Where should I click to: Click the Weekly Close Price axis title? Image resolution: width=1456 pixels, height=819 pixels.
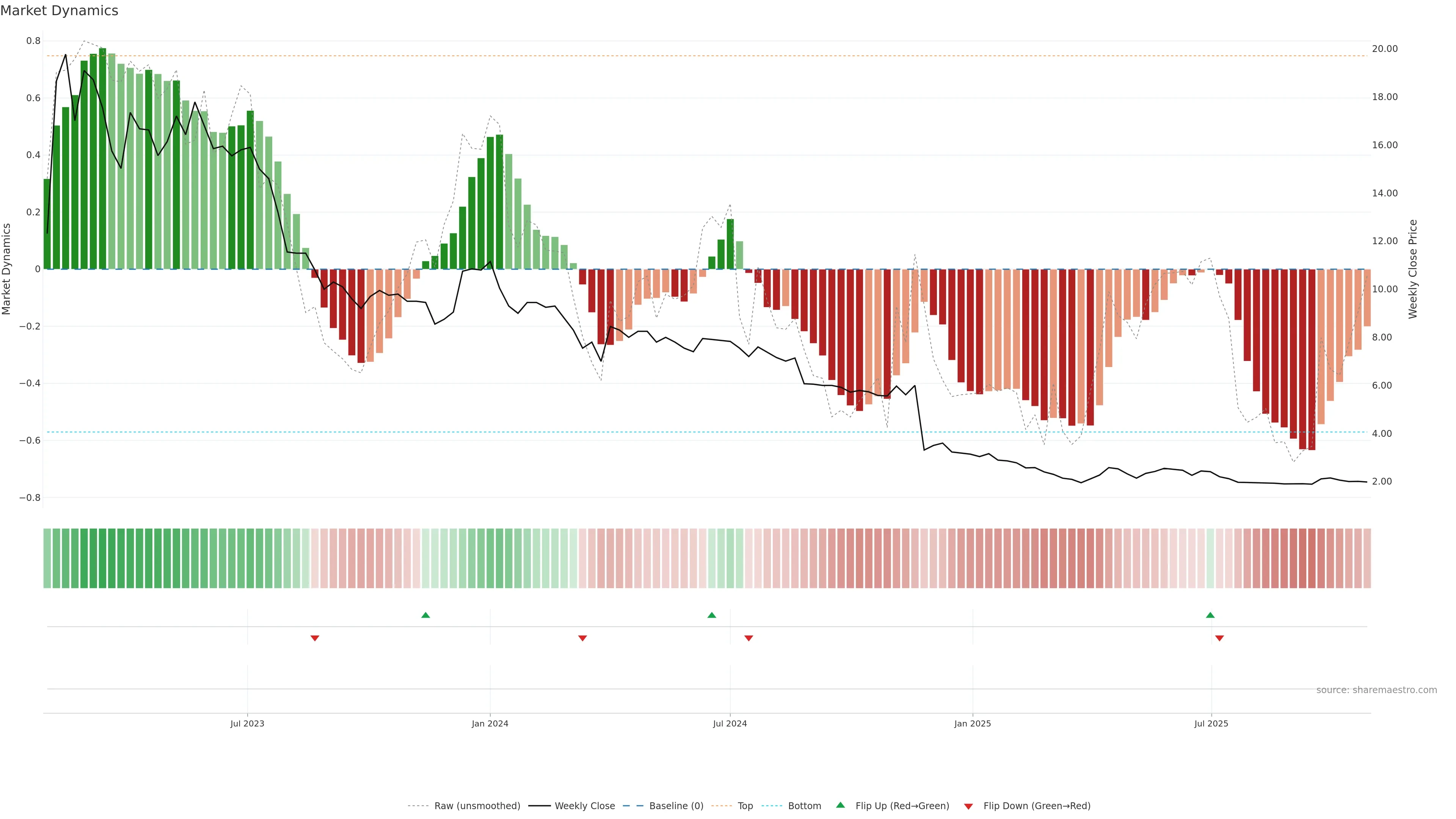[x=1412, y=269]
